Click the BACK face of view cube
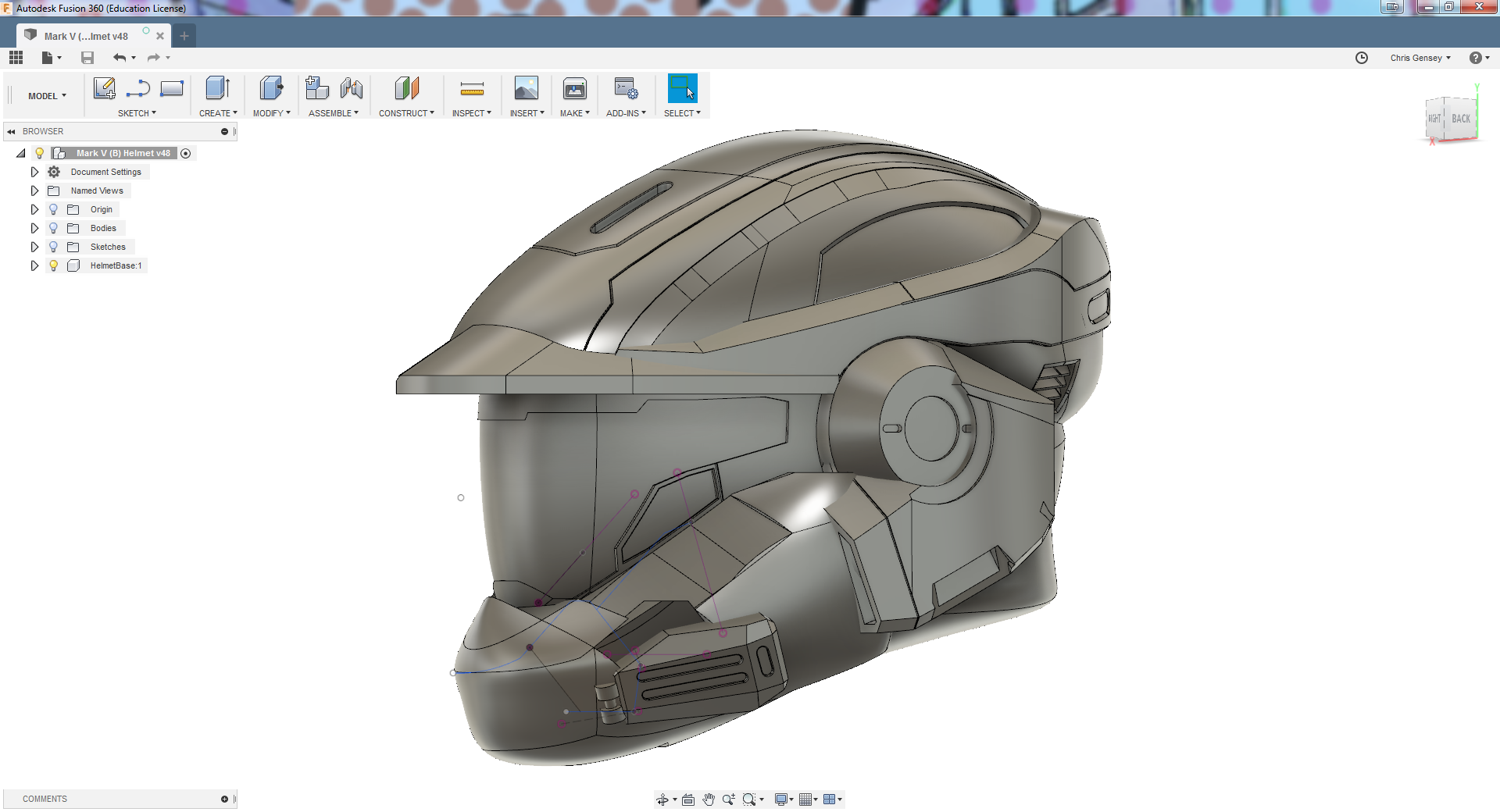The image size is (1500, 812). (x=1460, y=119)
